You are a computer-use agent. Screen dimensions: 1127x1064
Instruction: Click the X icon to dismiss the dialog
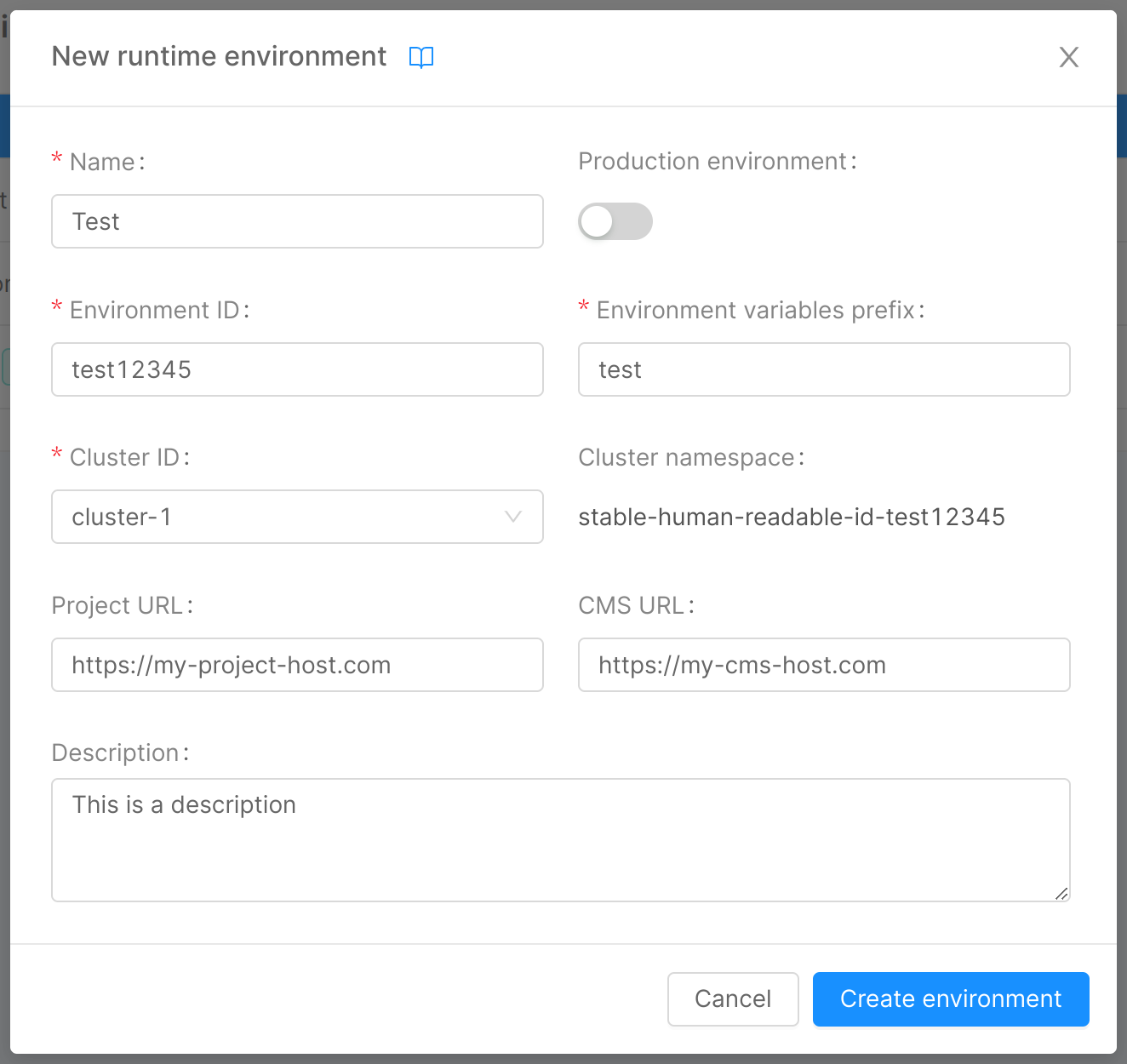[1068, 57]
